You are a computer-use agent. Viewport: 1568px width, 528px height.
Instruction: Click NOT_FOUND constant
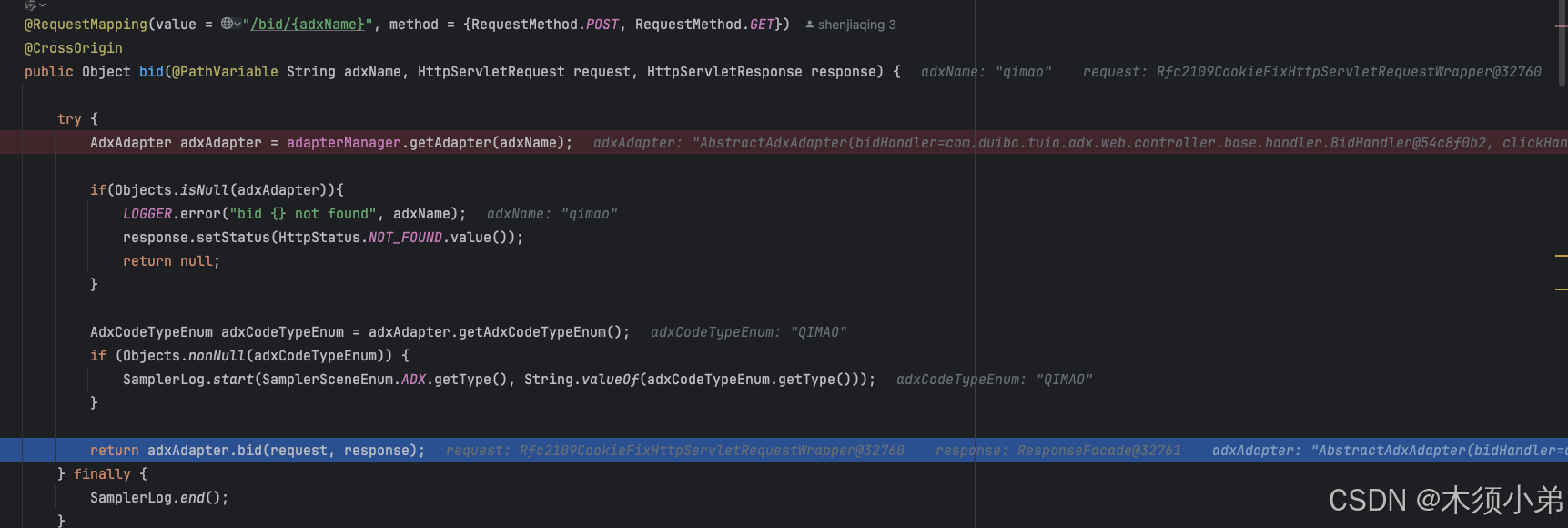[x=405, y=238]
